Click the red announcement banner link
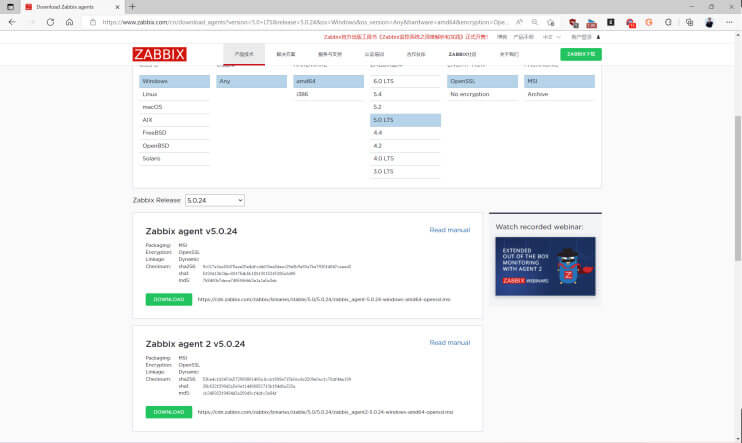Image resolution: width=742 pixels, height=443 pixels. click(x=406, y=37)
